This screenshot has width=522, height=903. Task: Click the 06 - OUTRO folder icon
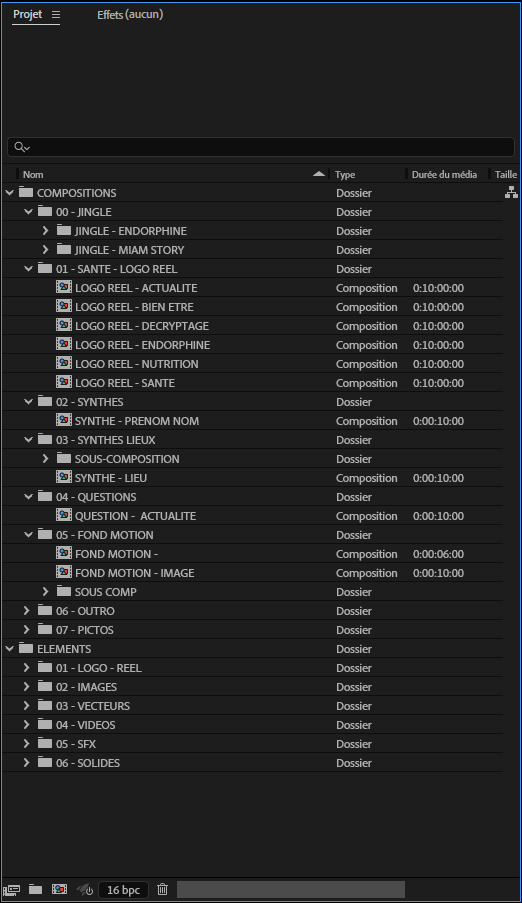coord(45,610)
